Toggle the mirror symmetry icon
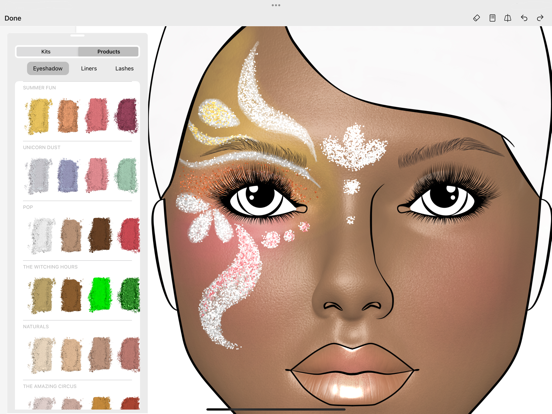Viewport: 552px width, 414px height. point(508,18)
